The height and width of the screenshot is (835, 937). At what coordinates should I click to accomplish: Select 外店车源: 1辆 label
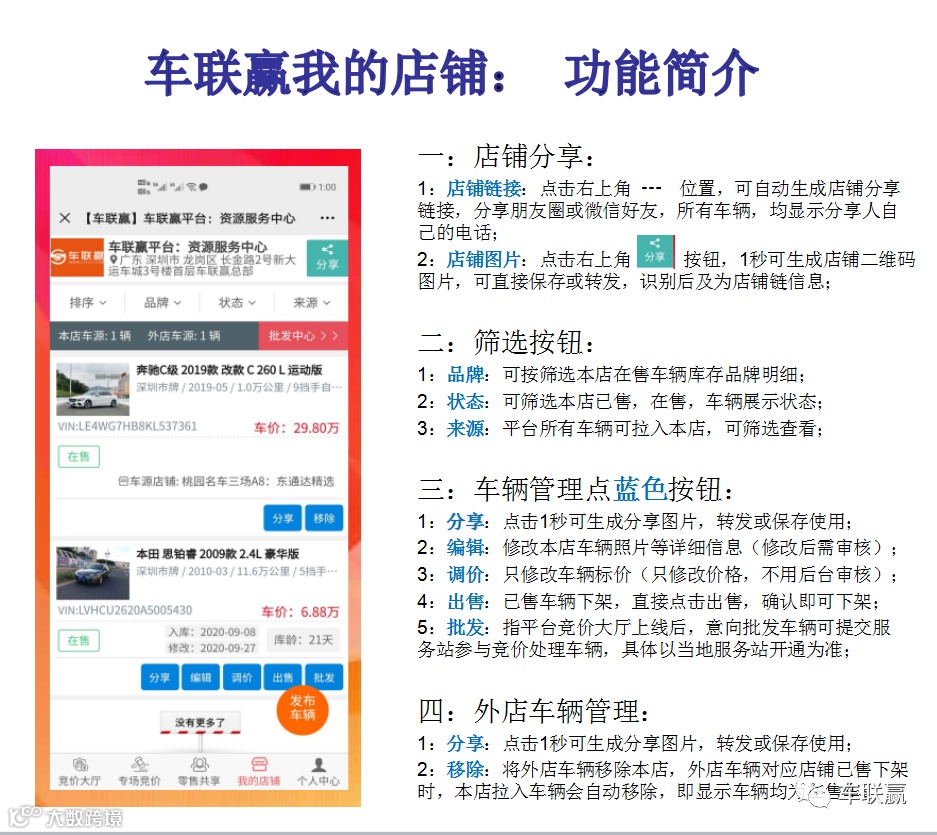click(x=184, y=336)
